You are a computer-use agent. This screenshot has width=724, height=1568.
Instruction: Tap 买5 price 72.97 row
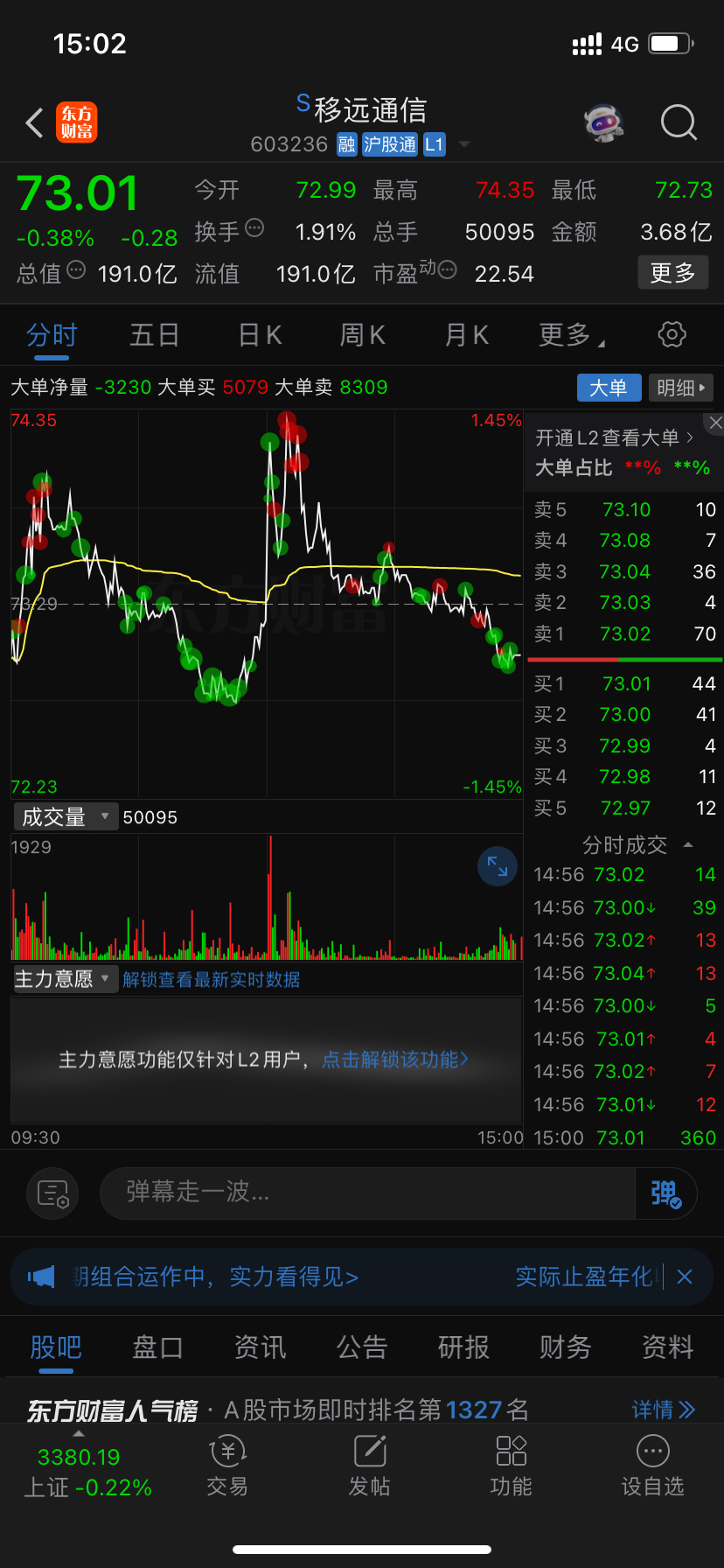[624, 808]
